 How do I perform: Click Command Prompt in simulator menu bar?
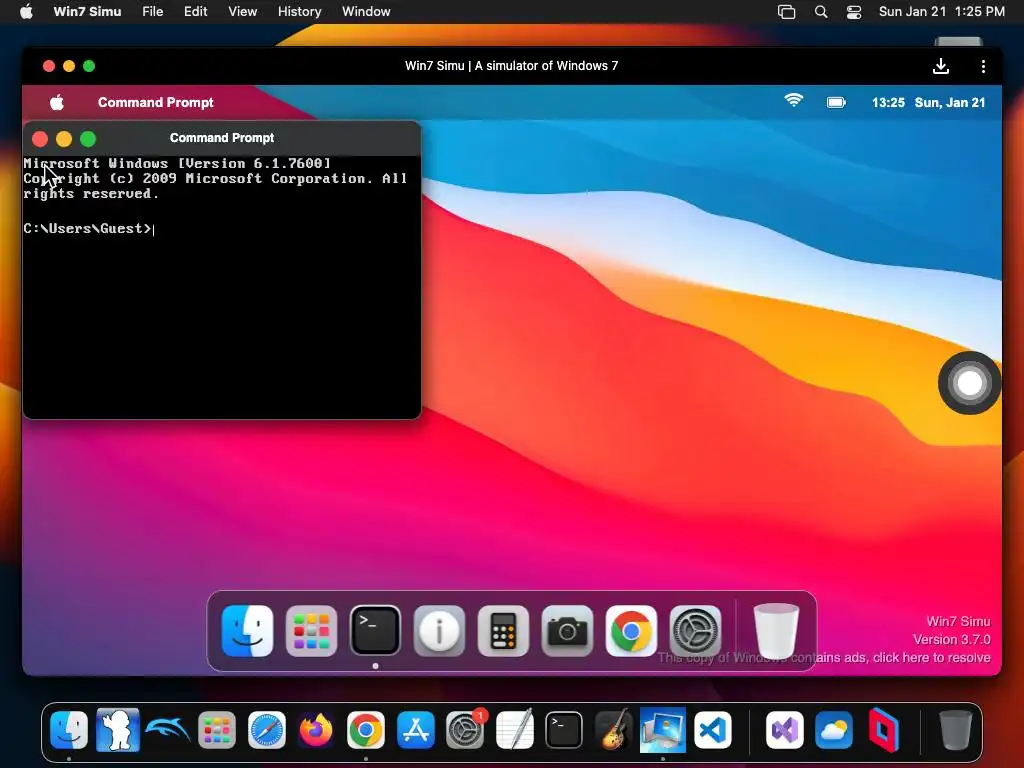[x=155, y=103]
